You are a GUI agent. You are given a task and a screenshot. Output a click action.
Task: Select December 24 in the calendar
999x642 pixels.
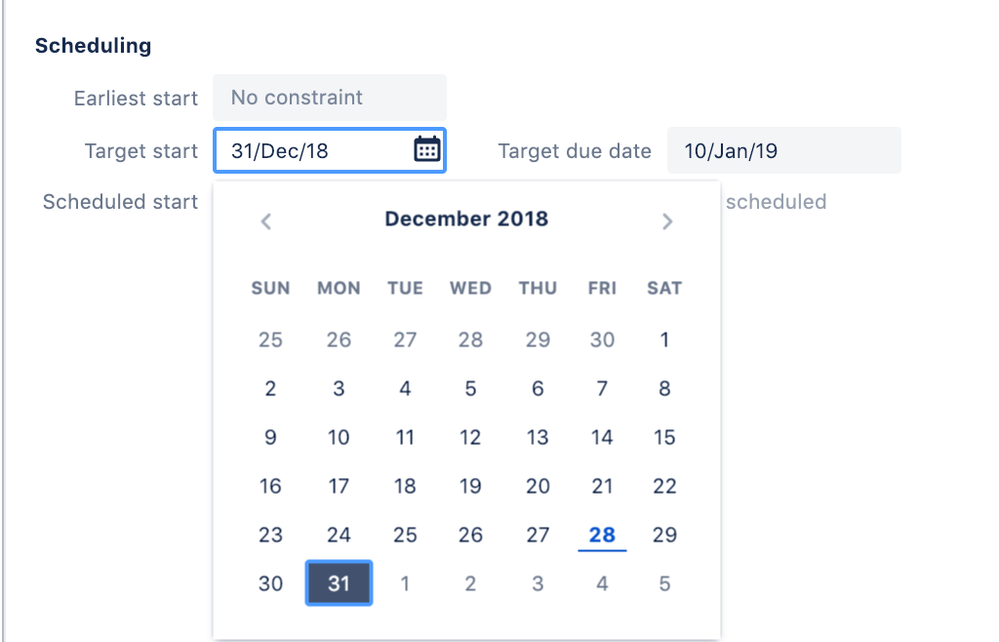(338, 535)
